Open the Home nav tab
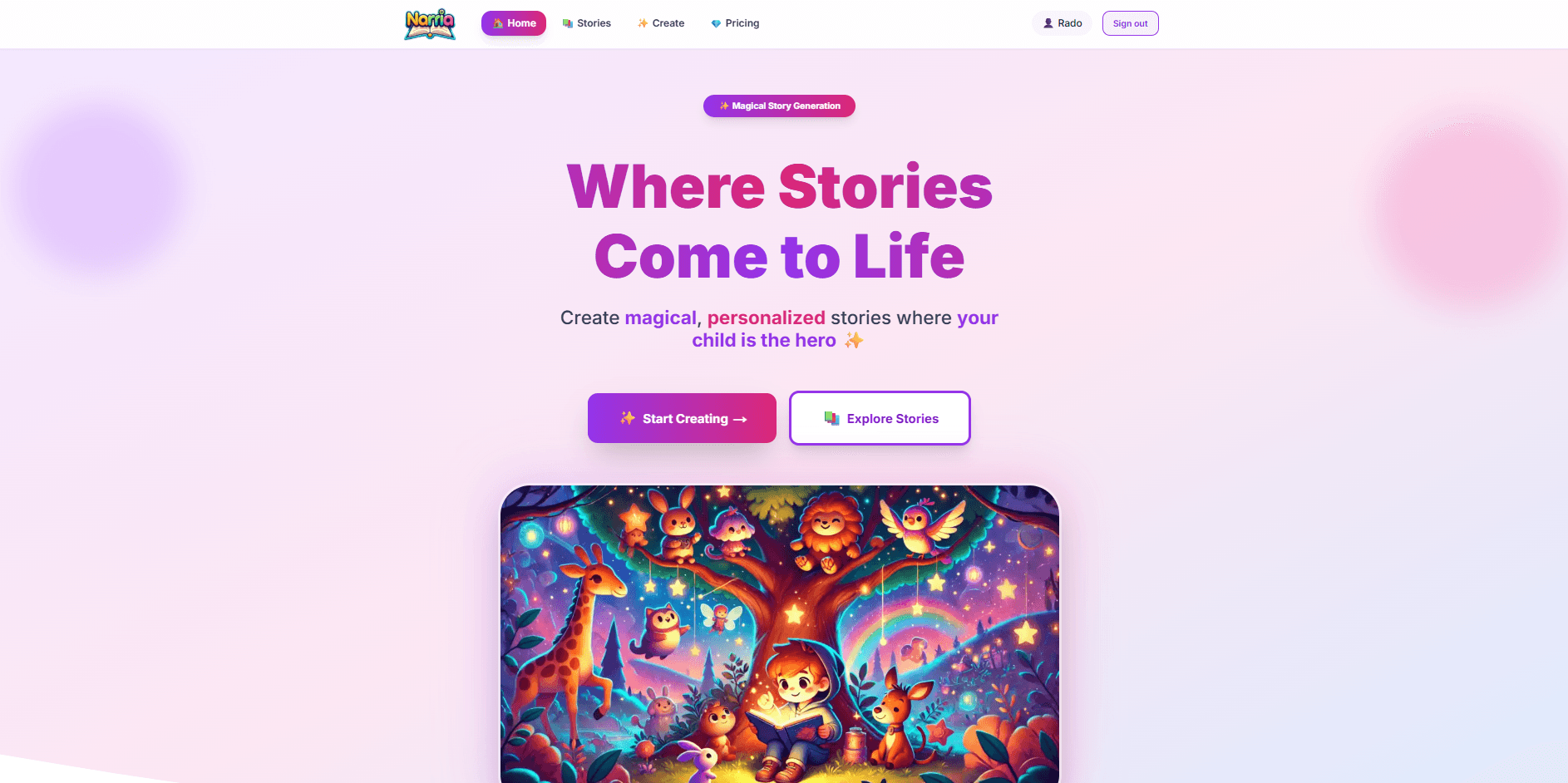This screenshot has width=1568, height=783. click(514, 23)
